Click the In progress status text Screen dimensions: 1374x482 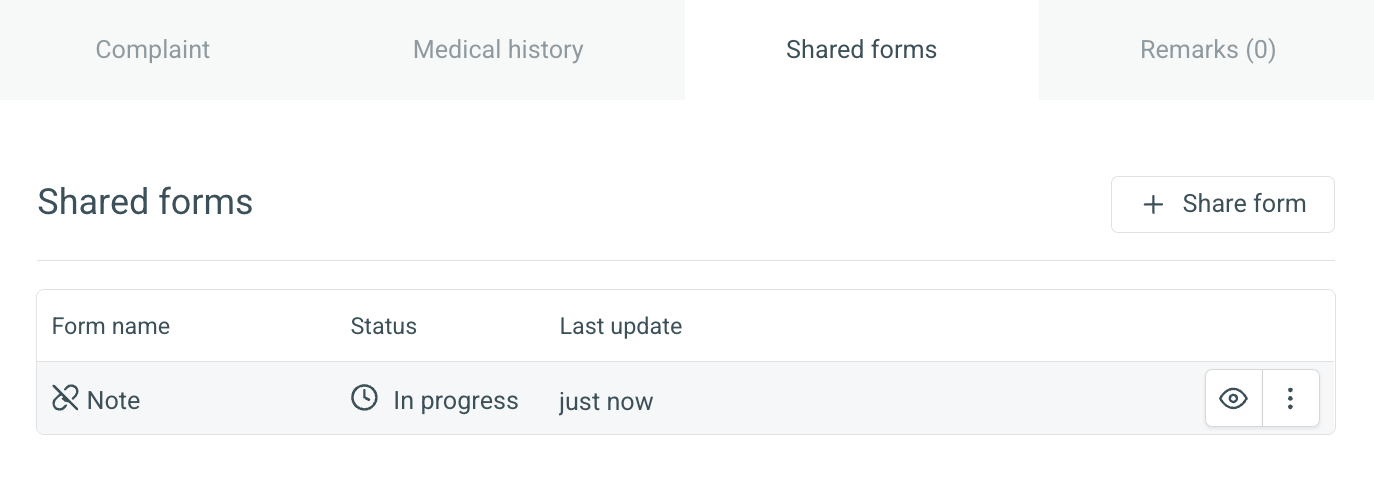456,401
